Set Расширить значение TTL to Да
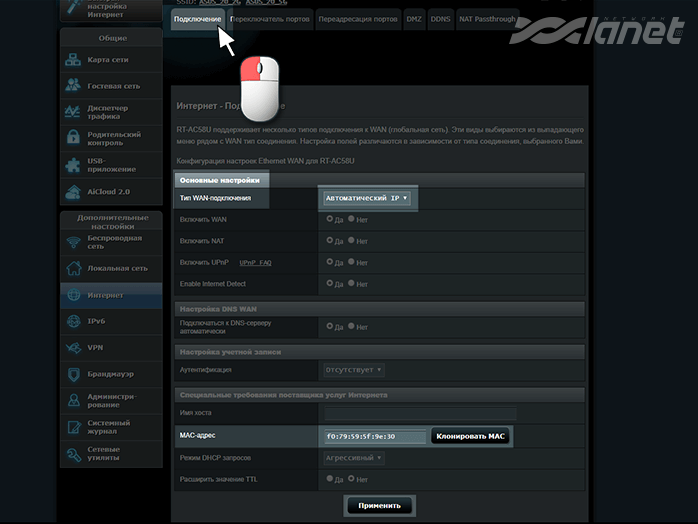Screen dimensions: 698x524 point(330,479)
